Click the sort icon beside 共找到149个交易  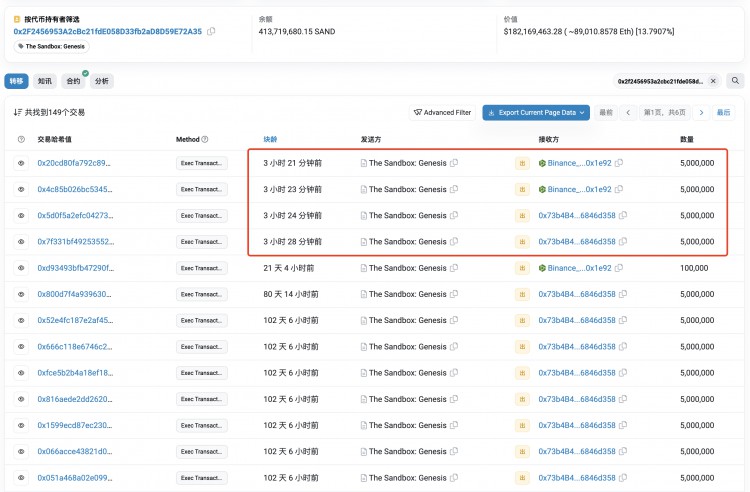pos(17,112)
